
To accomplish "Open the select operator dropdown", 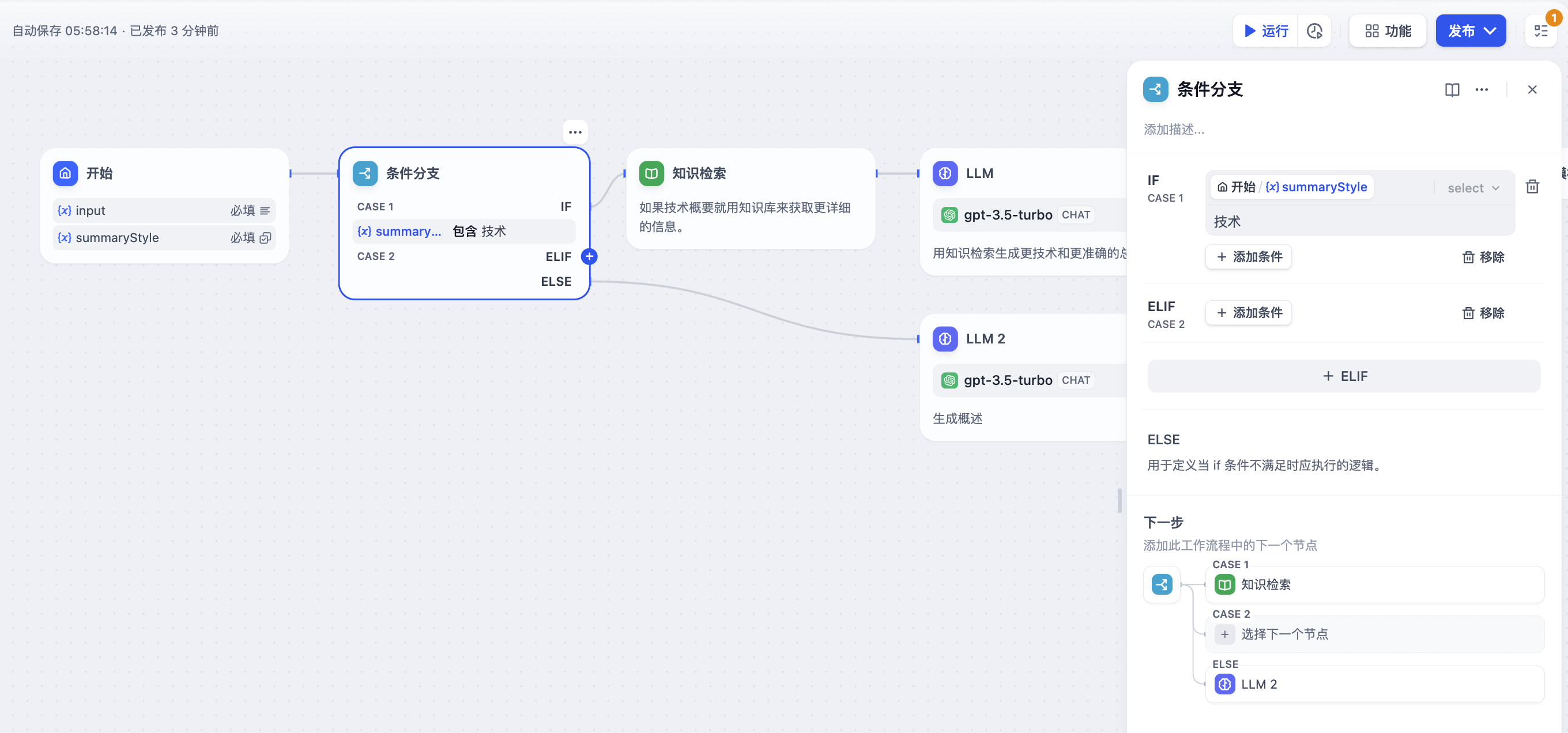I will [1473, 188].
